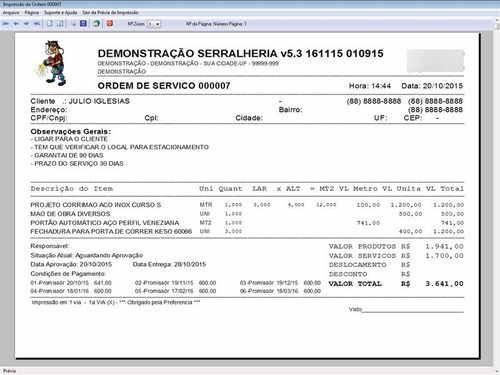Click the 'VERIFICAR O LOCAL PARA ESTACIONAMENTO' note

[137, 147]
